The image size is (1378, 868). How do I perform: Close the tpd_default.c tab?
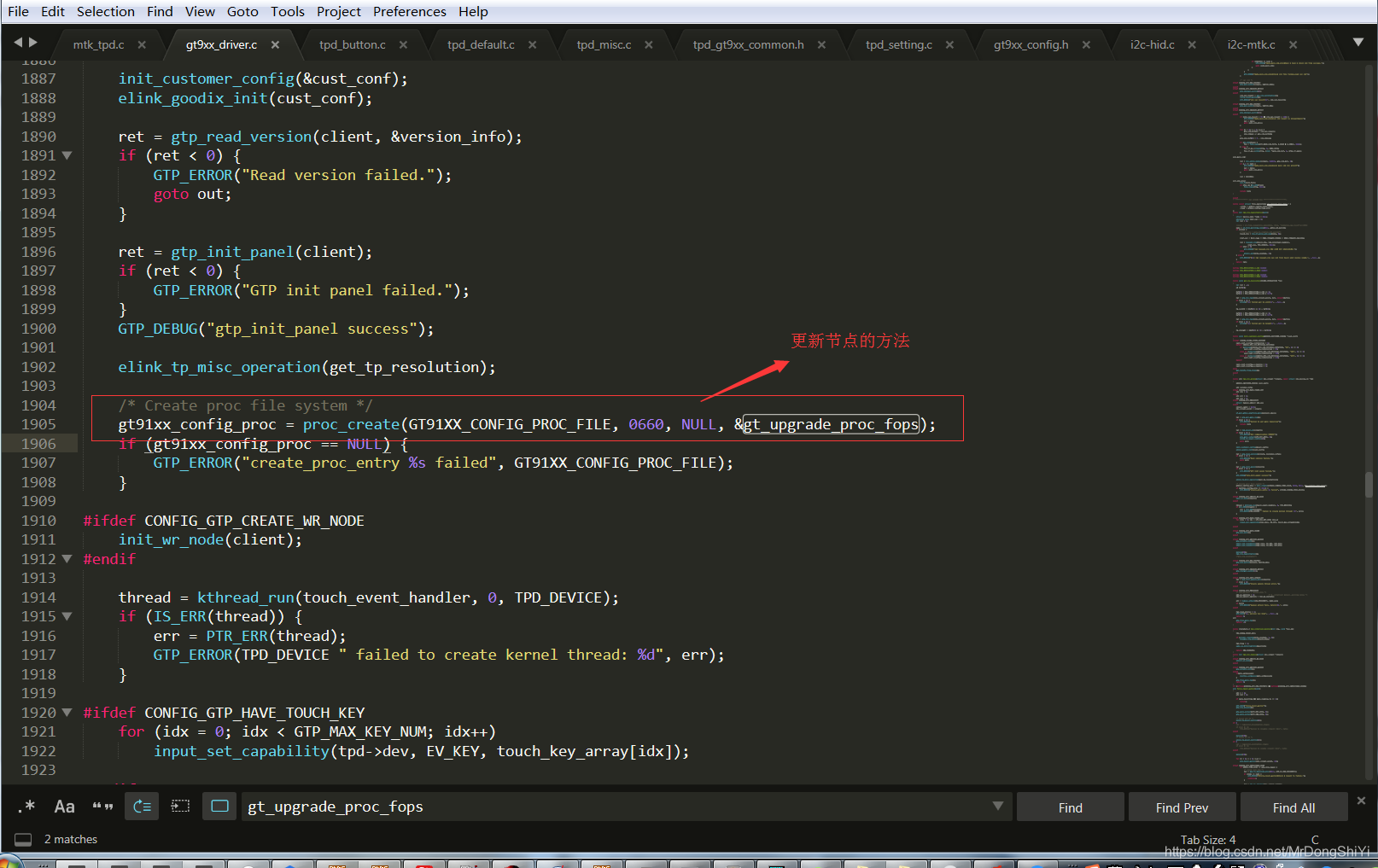pos(532,44)
